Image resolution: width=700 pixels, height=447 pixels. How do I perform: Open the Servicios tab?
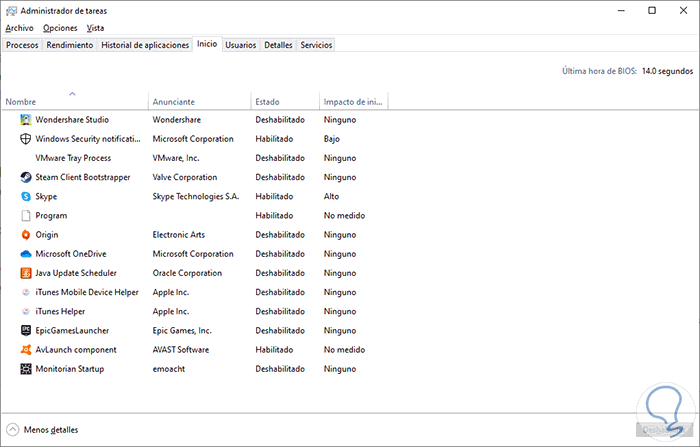click(316, 45)
